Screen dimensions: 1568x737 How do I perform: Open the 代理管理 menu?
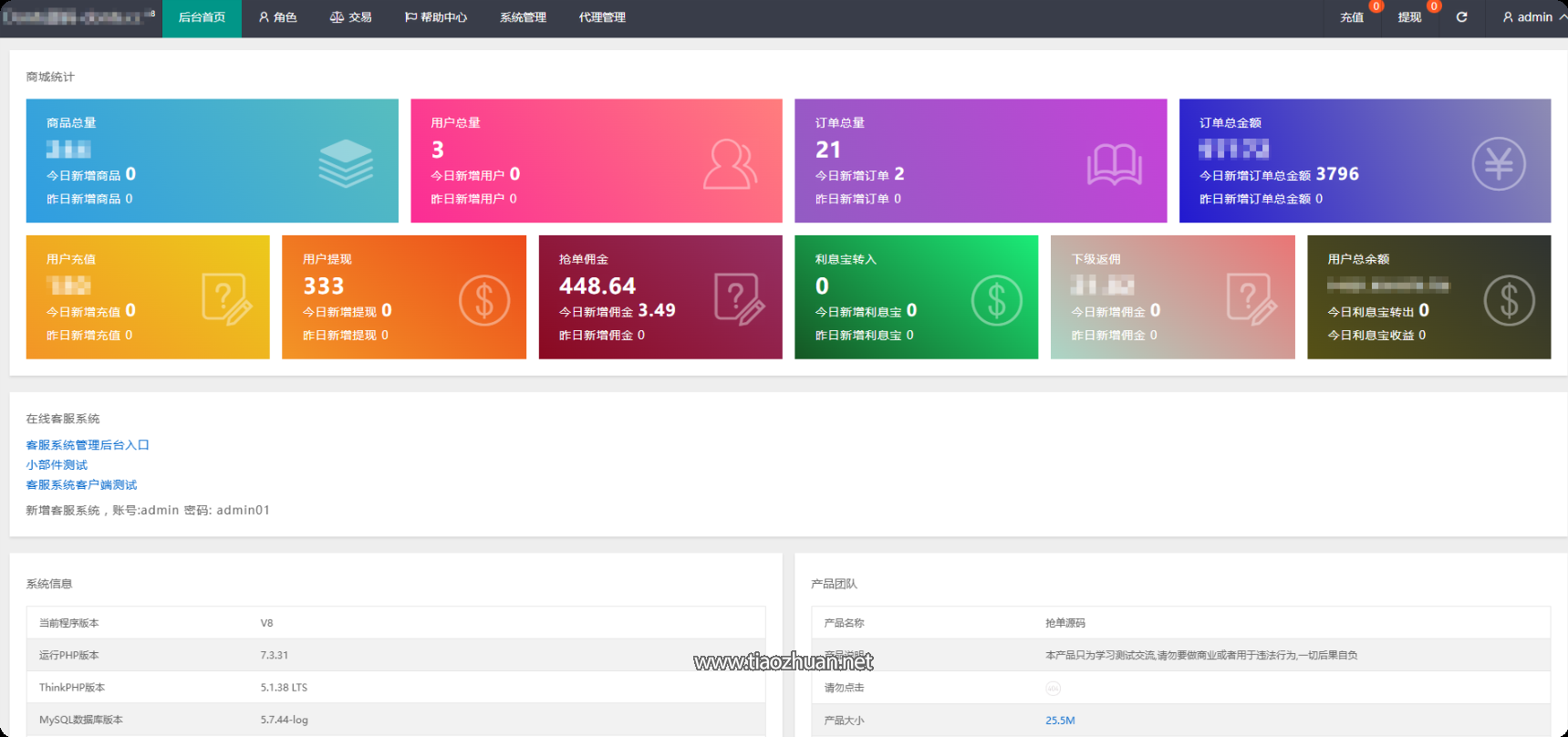(x=602, y=17)
